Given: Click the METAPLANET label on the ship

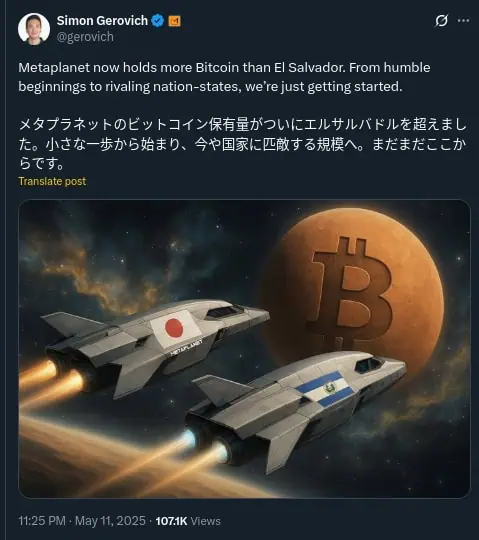Looking at the screenshot, I should pos(186,348).
